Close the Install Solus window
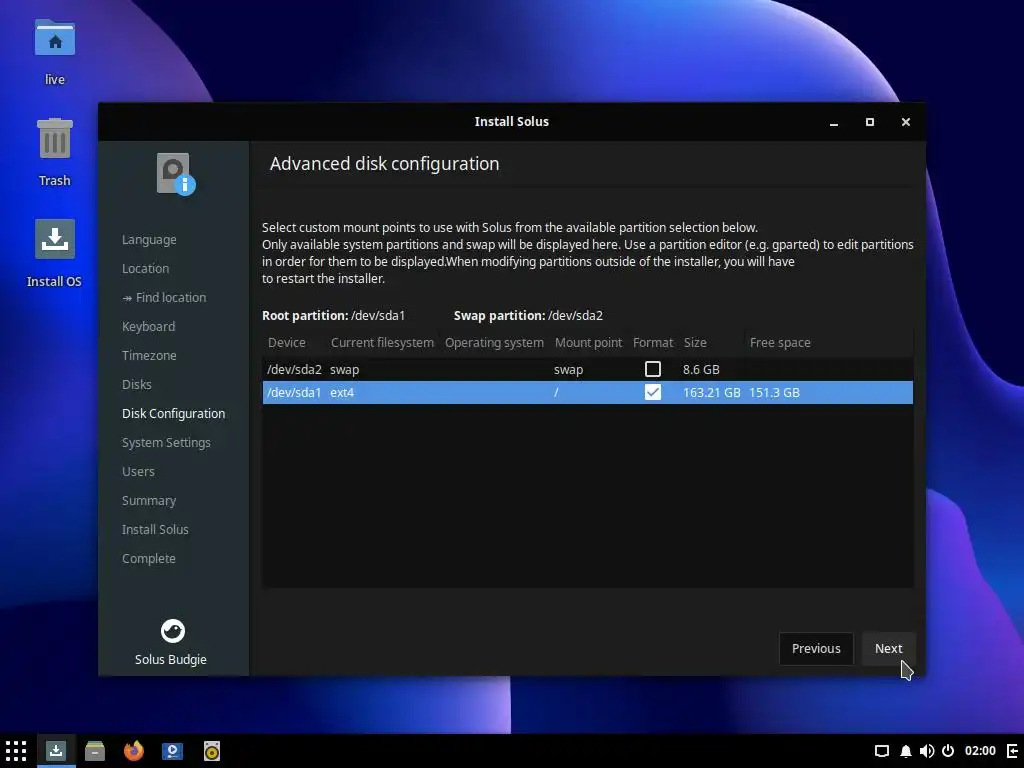The image size is (1024, 768). pos(905,122)
